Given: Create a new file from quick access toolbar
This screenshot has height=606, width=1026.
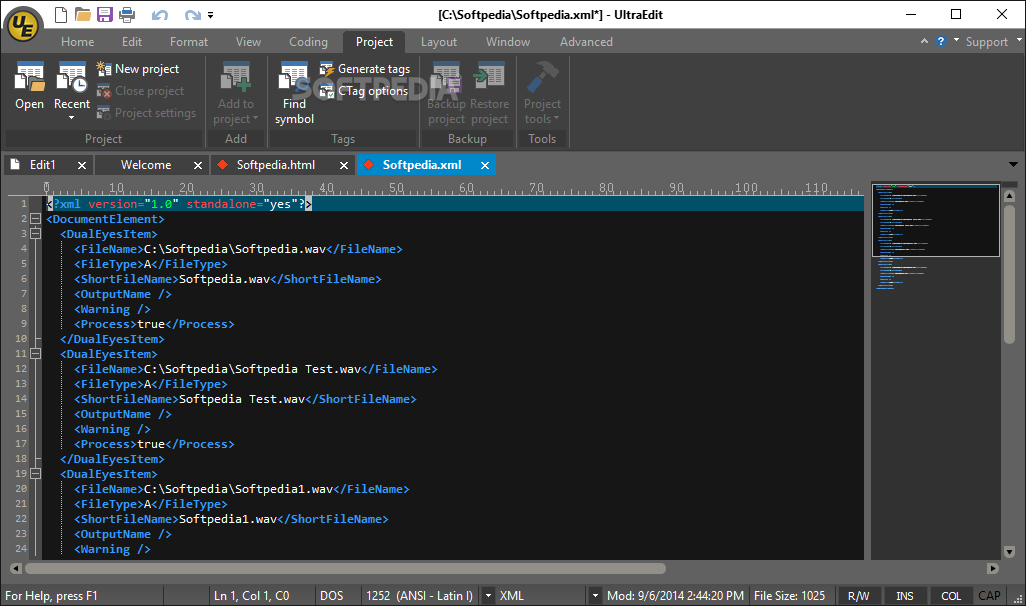Looking at the screenshot, I should [x=60, y=14].
